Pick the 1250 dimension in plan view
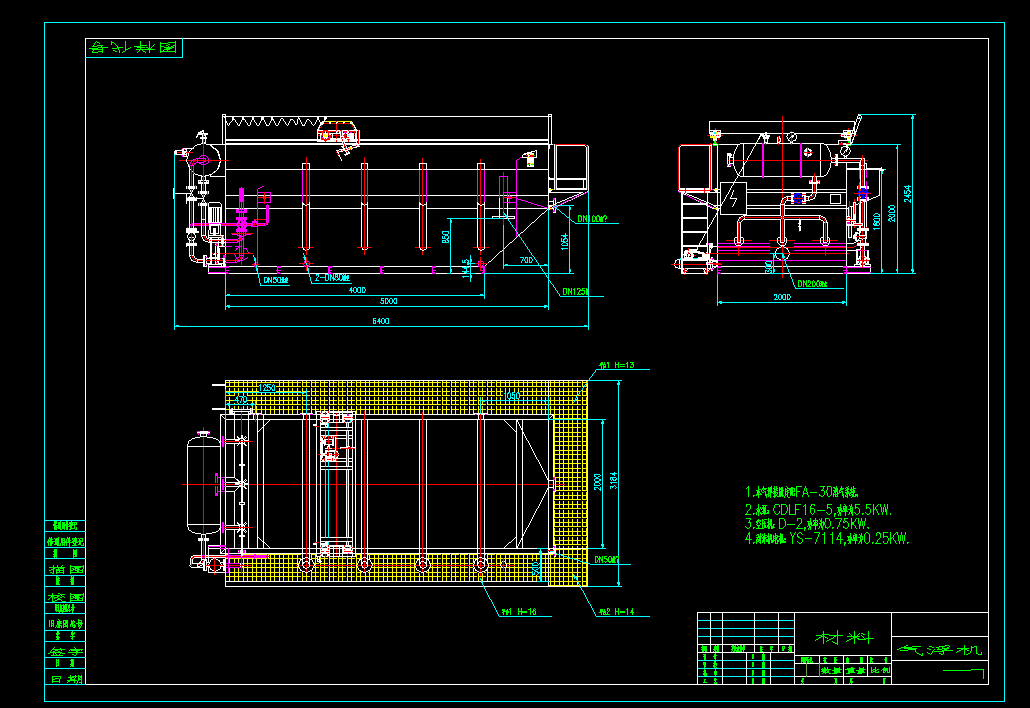The width and height of the screenshot is (1030, 708). (x=267, y=387)
